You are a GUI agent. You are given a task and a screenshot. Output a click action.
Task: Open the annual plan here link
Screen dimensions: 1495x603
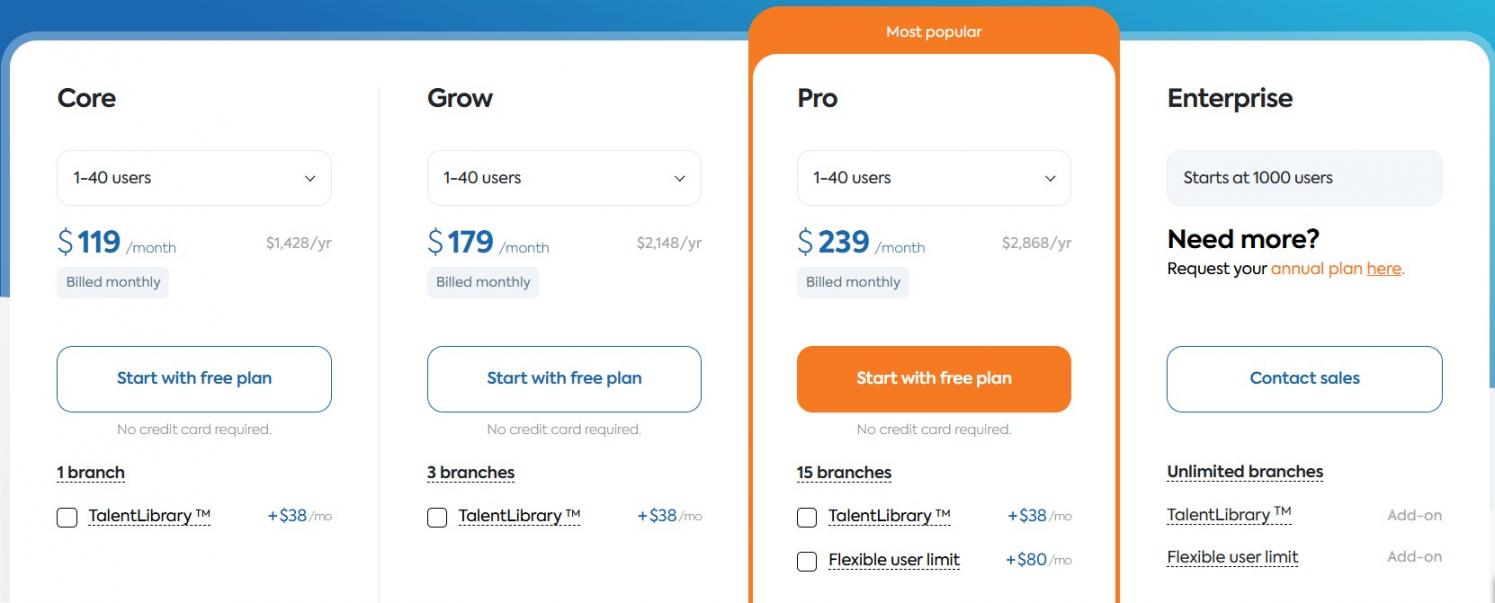1337,269
